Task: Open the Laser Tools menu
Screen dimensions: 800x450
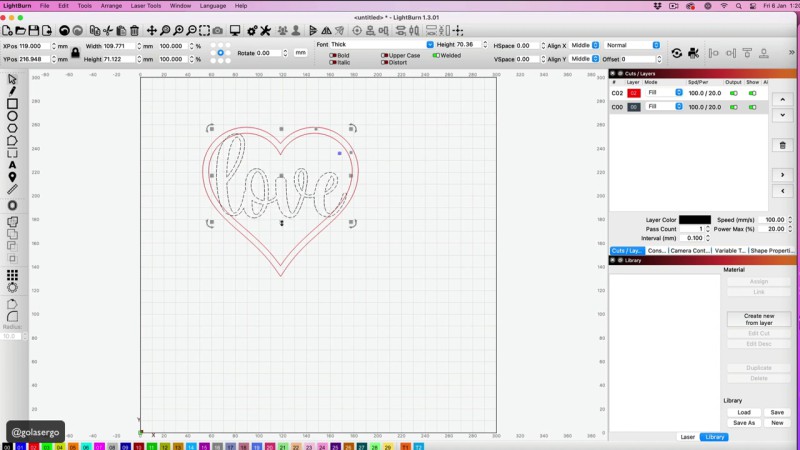Action: 145,6
